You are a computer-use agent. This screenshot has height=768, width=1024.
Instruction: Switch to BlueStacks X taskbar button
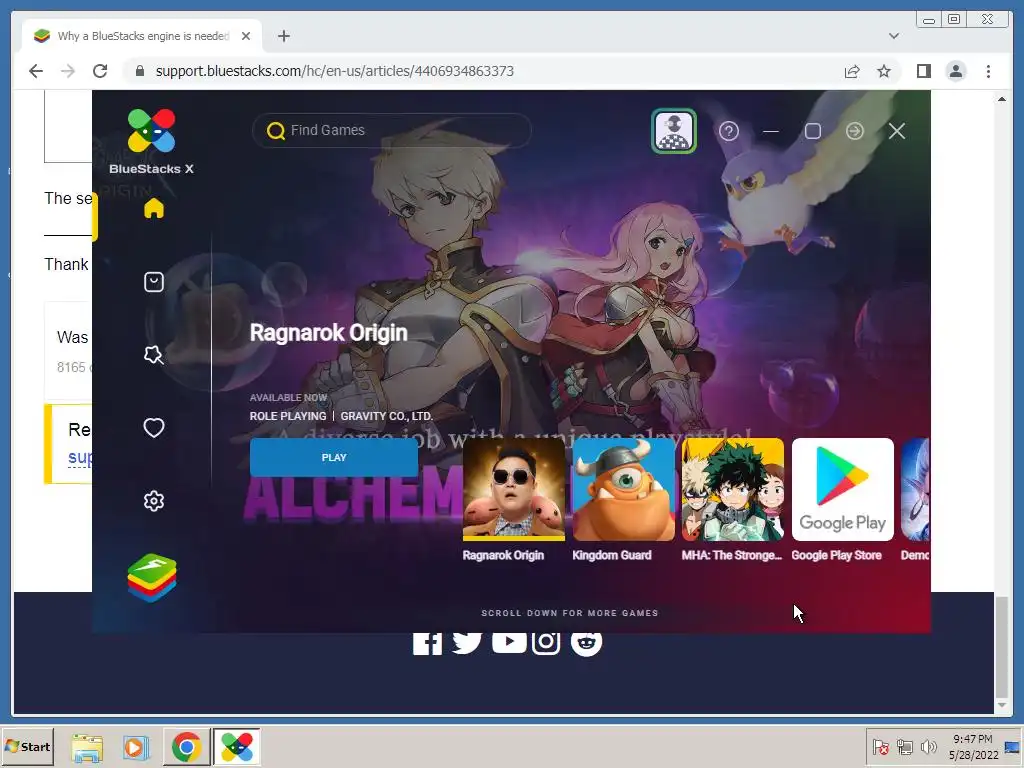point(236,747)
